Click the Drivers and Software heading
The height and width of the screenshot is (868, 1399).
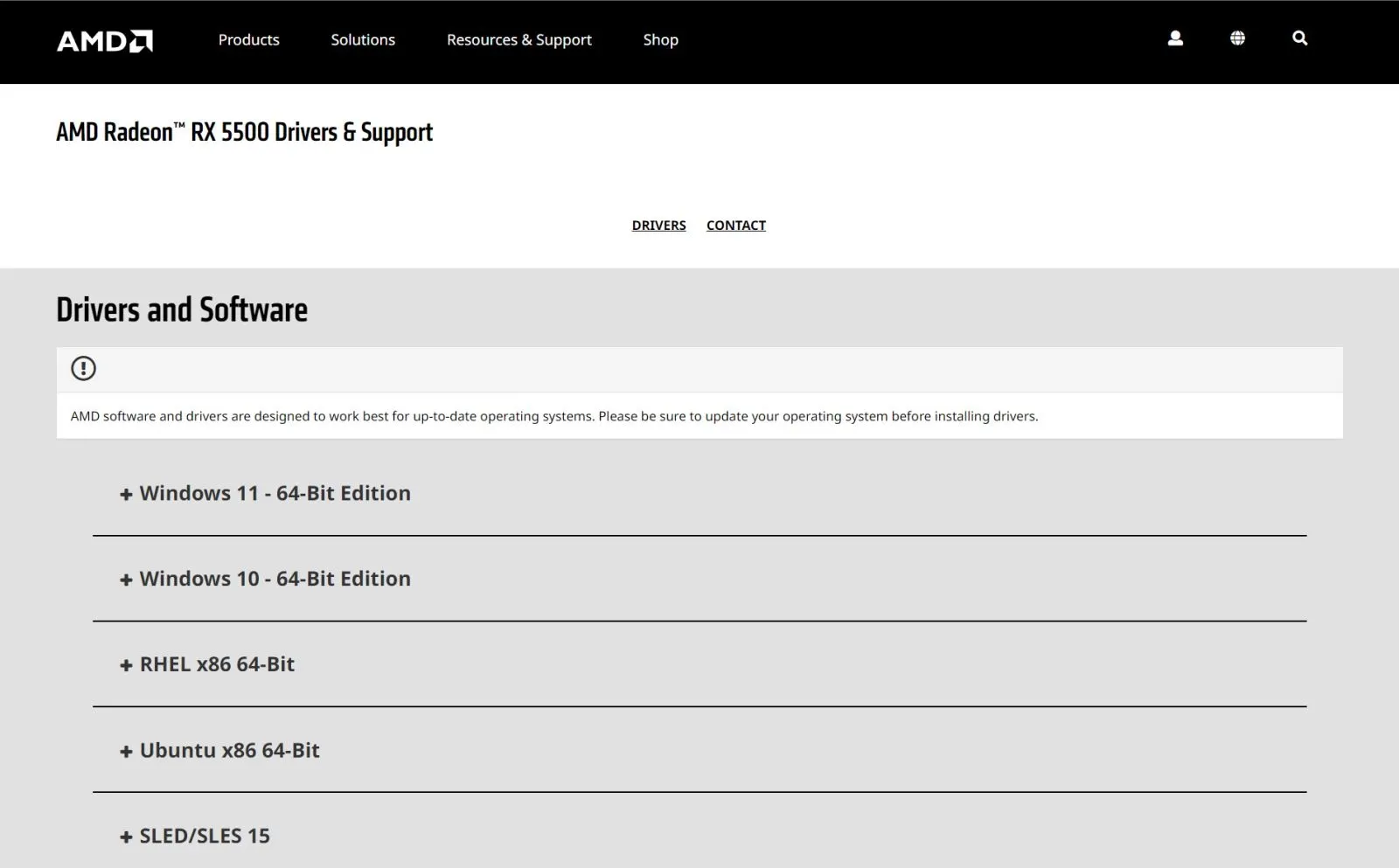(182, 310)
